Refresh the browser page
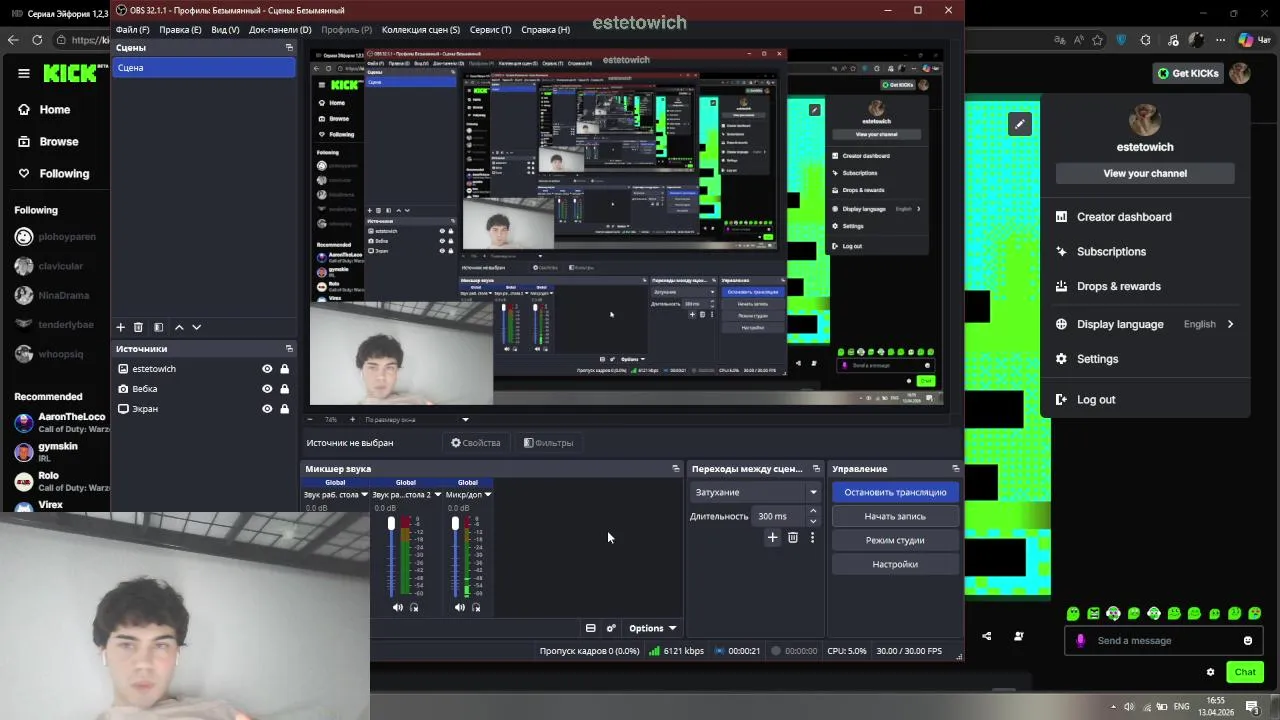This screenshot has height=720, width=1280. 37,40
